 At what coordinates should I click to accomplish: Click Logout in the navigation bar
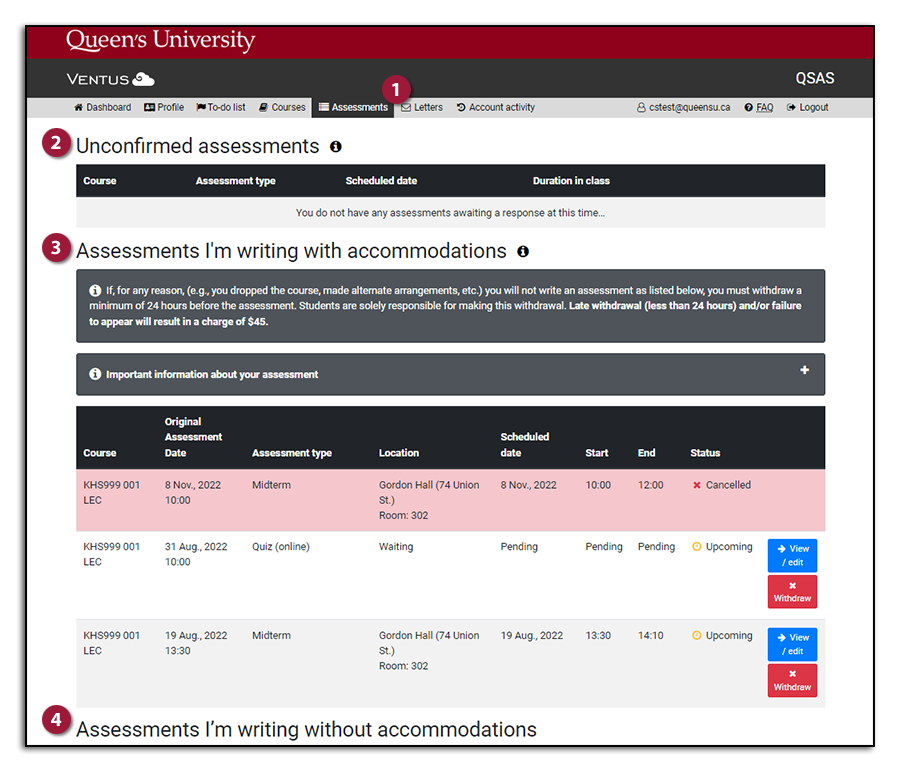(808, 108)
